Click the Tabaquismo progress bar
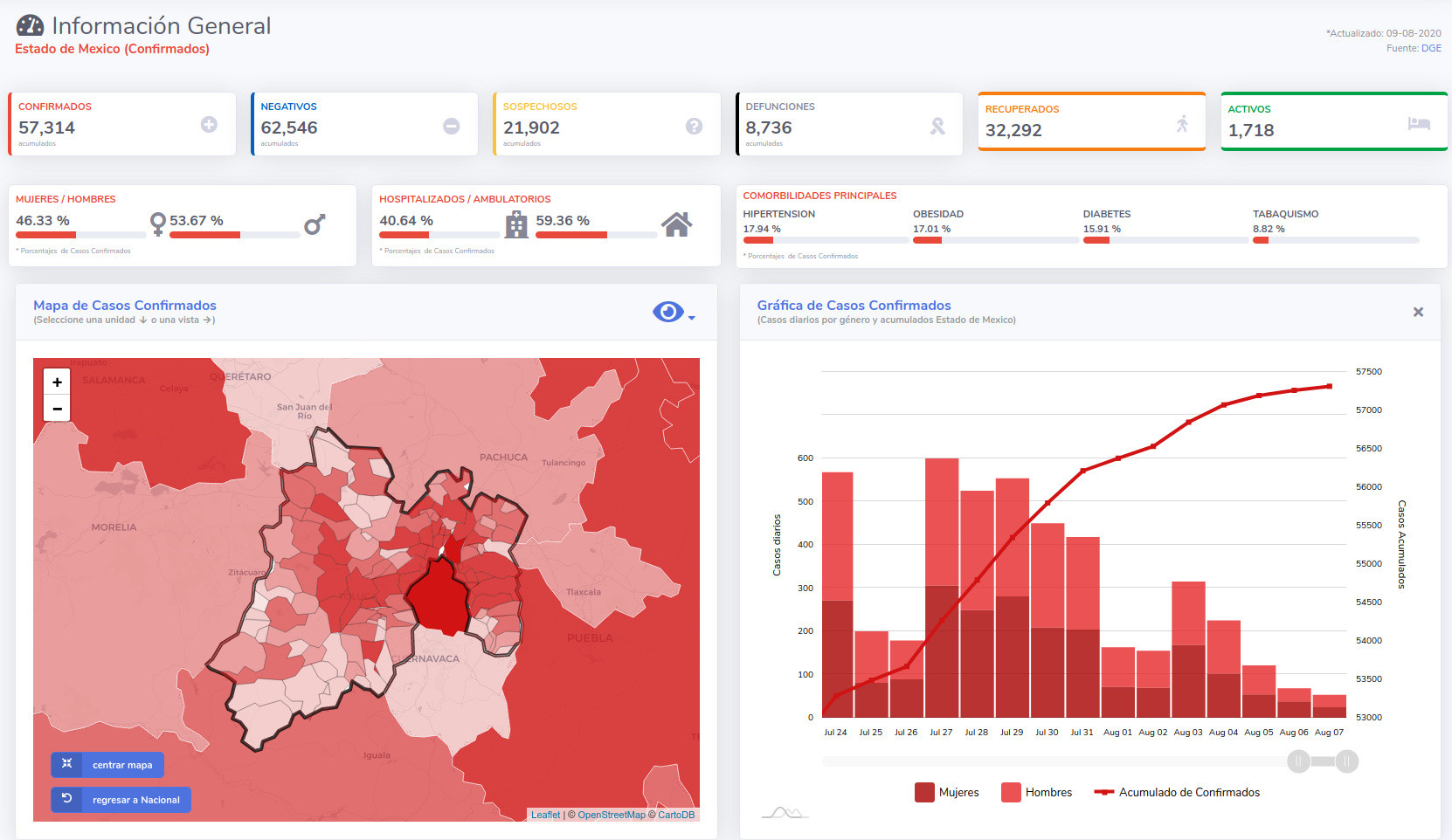Screen dimensions: 1452x840 pos(1336,240)
